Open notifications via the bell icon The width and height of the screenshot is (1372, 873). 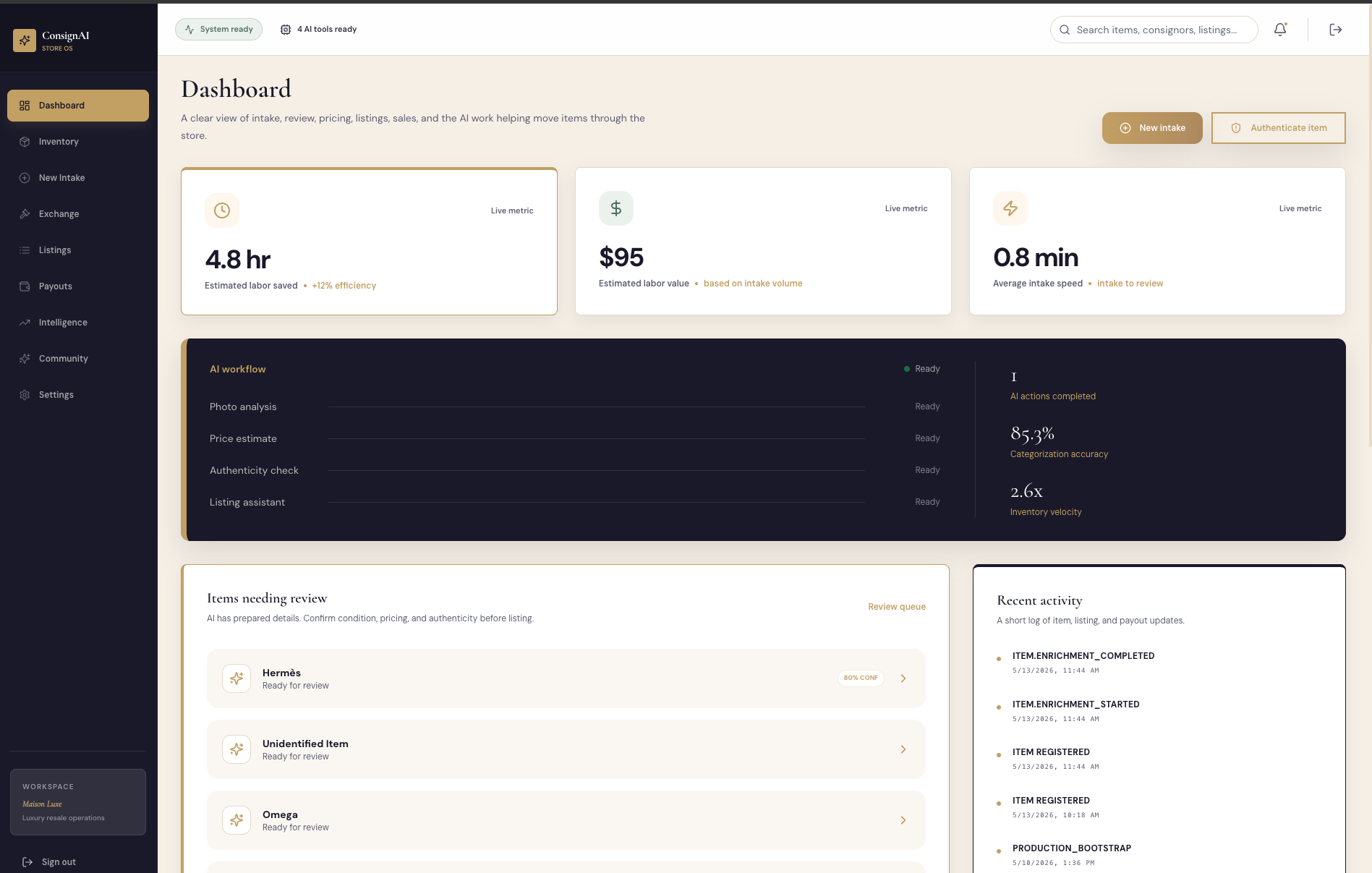(x=1280, y=30)
